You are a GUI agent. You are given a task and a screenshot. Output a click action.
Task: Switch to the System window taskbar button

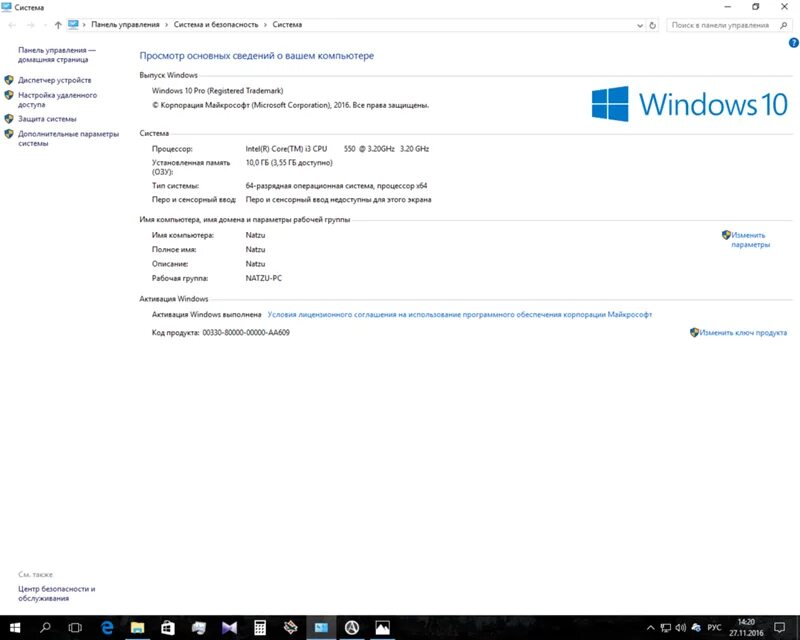(x=321, y=628)
